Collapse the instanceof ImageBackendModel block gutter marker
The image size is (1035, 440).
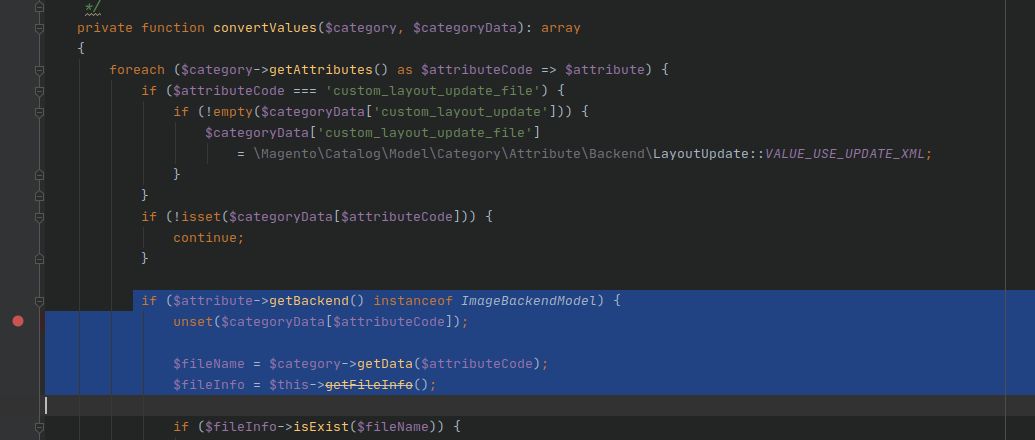(39, 301)
